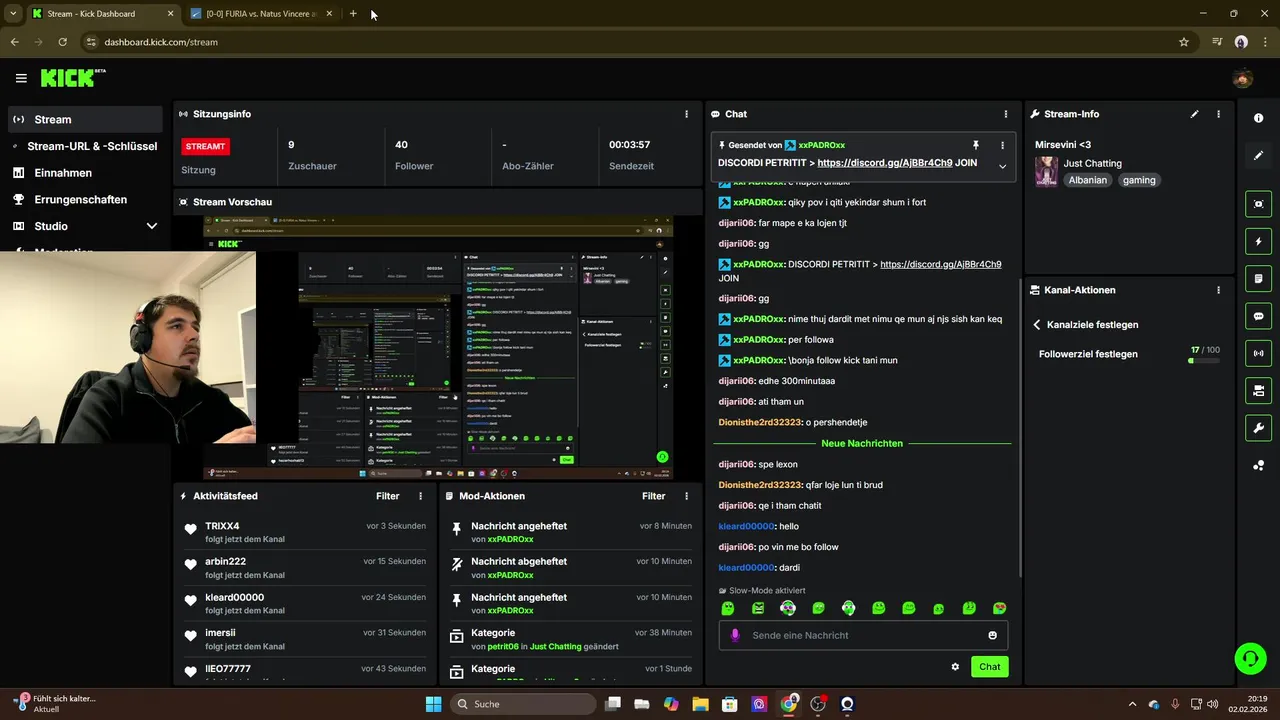The width and height of the screenshot is (1280, 720).
Task: Open Chrome from the taskbar
Action: [789, 704]
